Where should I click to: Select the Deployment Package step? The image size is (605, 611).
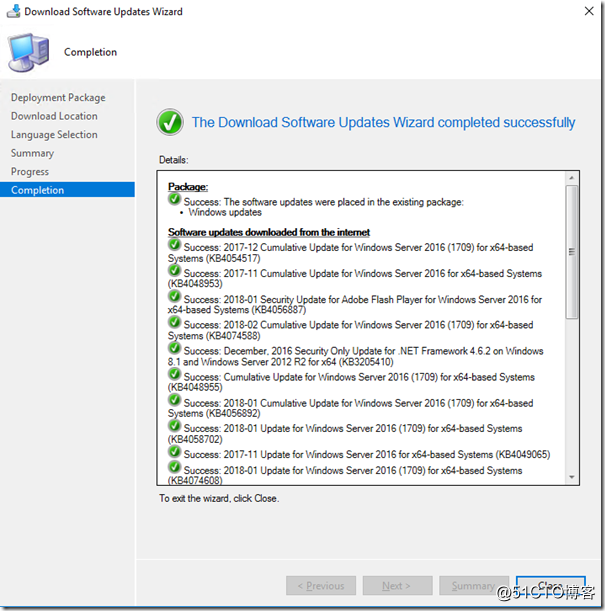point(58,97)
